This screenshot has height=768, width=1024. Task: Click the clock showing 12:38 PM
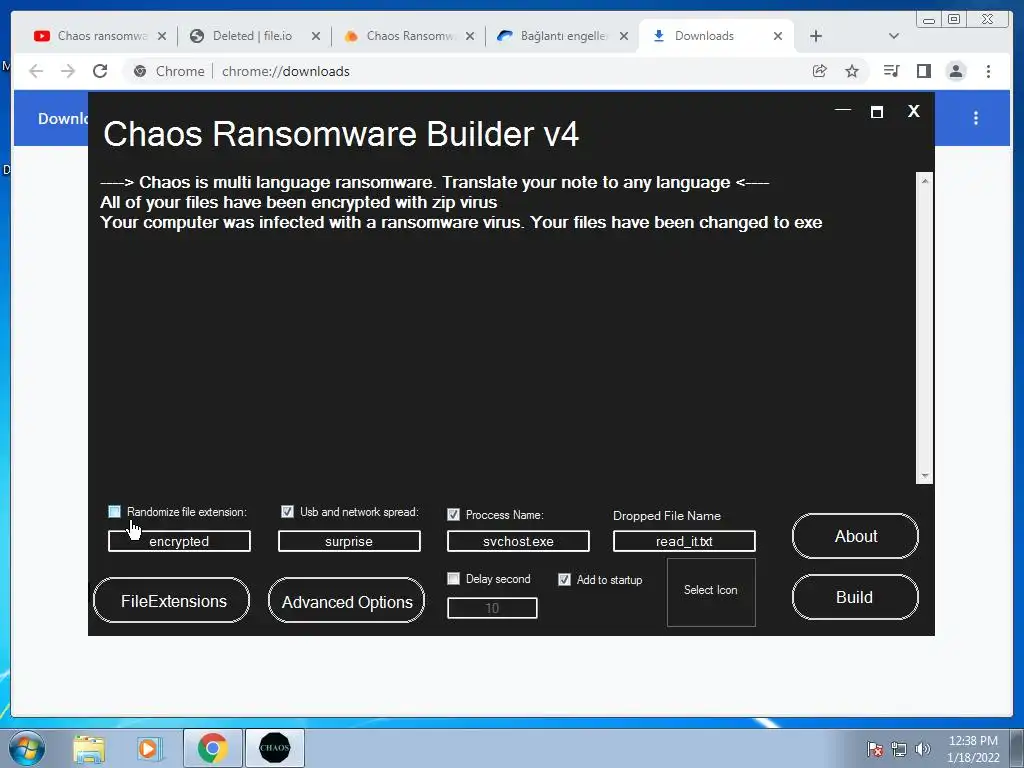click(x=973, y=741)
